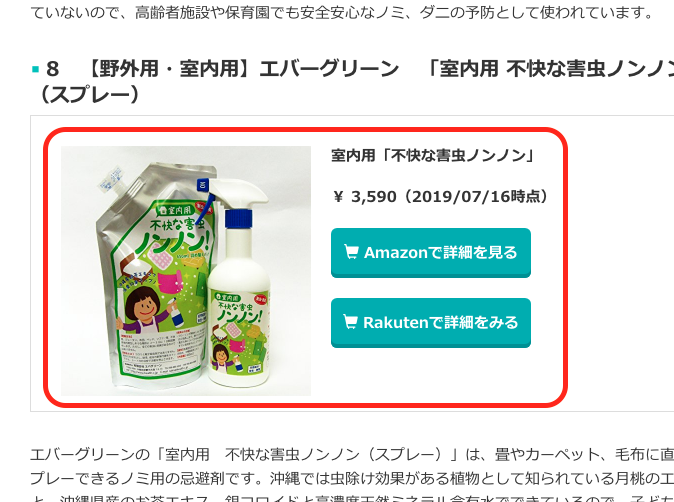Click the cart icon on Amazon button
The height and width of the screenshot is (502, 674).
tap(351, 251)
